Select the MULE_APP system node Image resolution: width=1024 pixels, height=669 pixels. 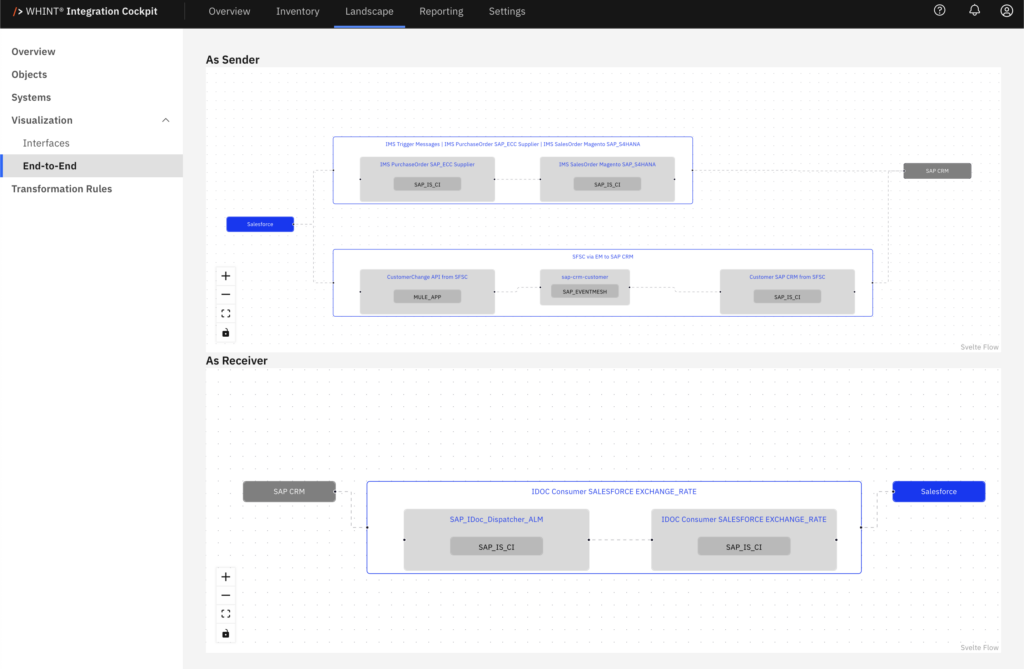point(427,297)
